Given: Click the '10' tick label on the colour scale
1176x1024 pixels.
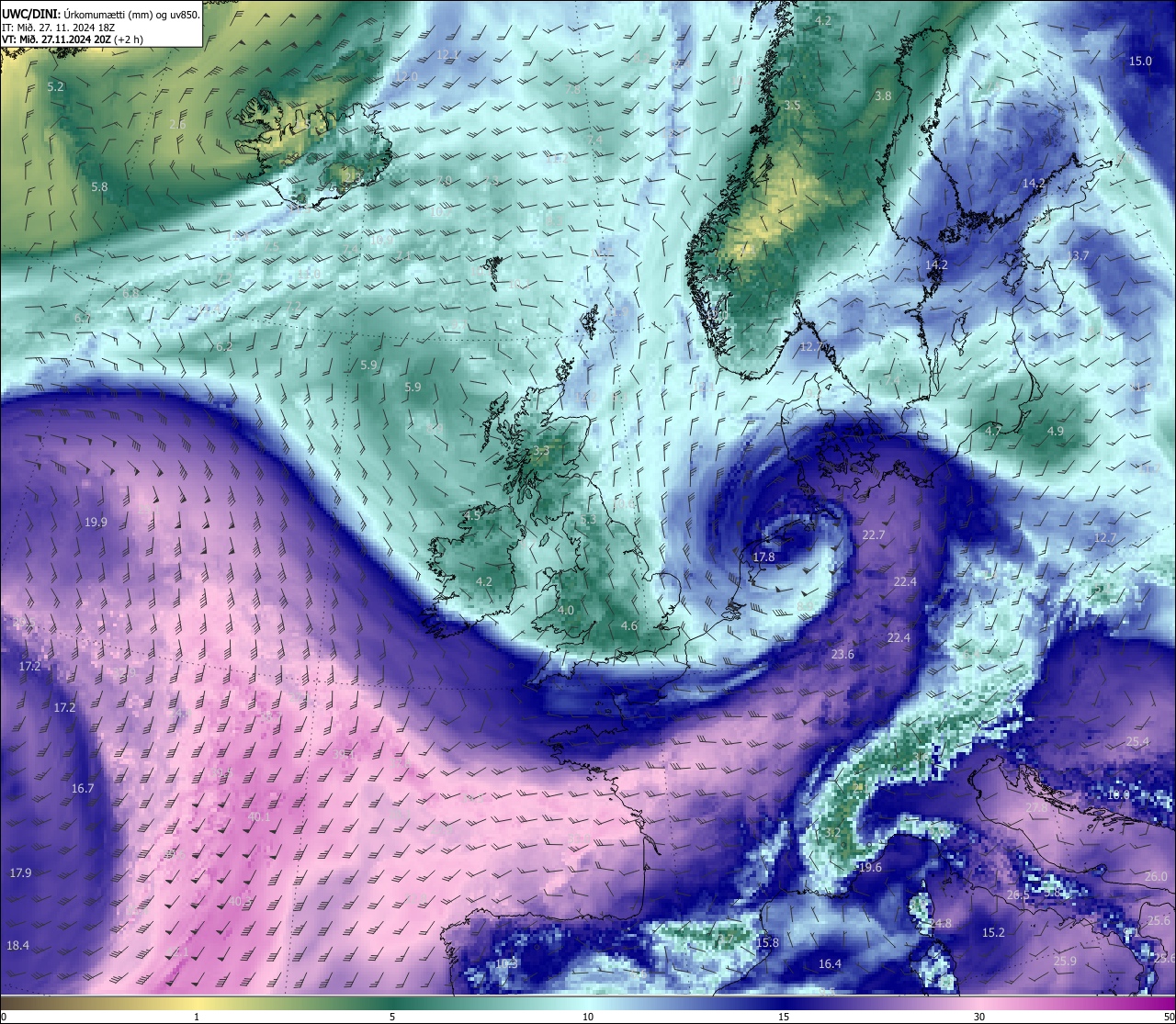Looking at the screenshot, I should tap(588, 1017).
